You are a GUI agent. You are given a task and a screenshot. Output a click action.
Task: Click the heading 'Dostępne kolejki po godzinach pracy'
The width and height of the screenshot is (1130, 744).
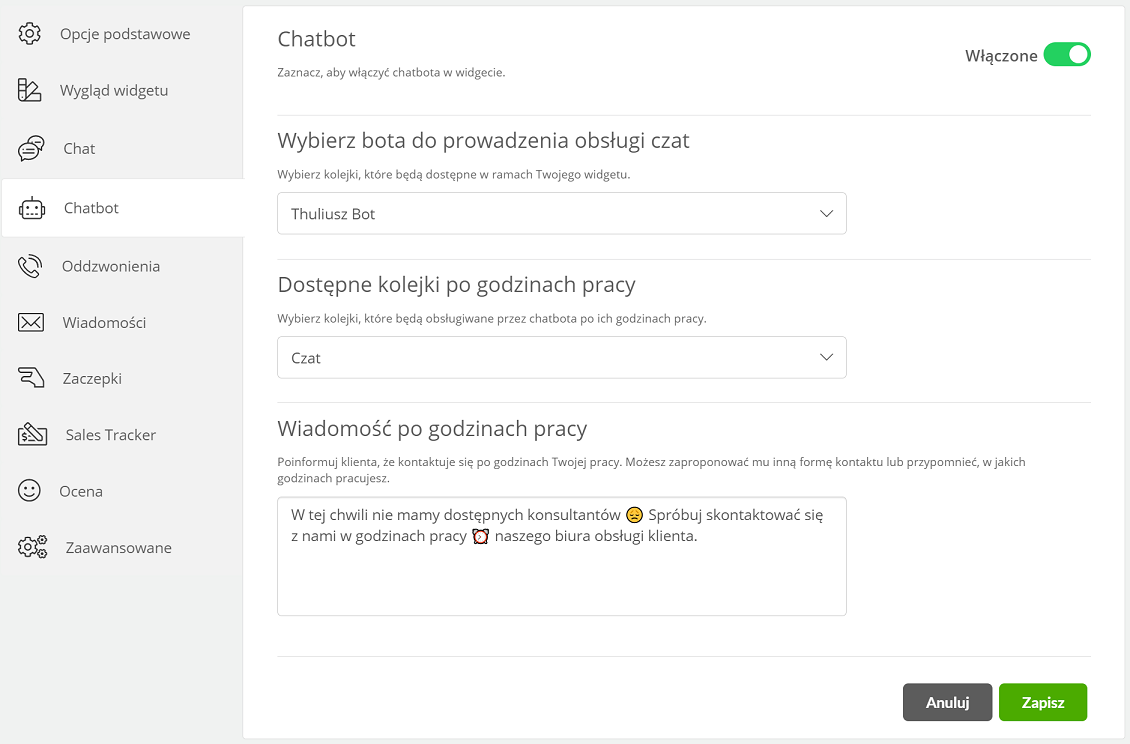pyautogui.click(x=456, y=285)
